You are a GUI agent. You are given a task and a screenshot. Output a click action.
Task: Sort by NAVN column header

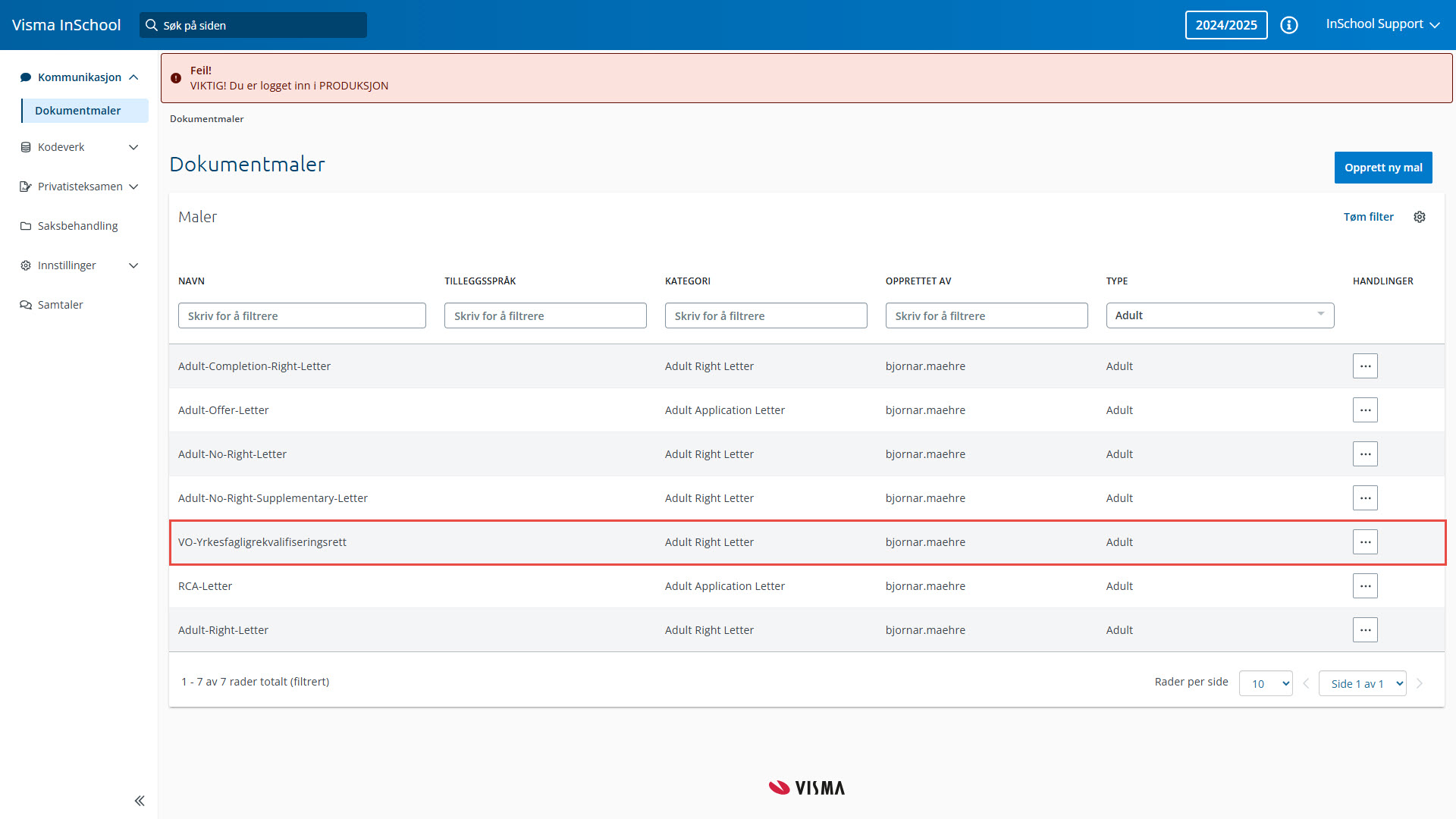click(191, 281)
